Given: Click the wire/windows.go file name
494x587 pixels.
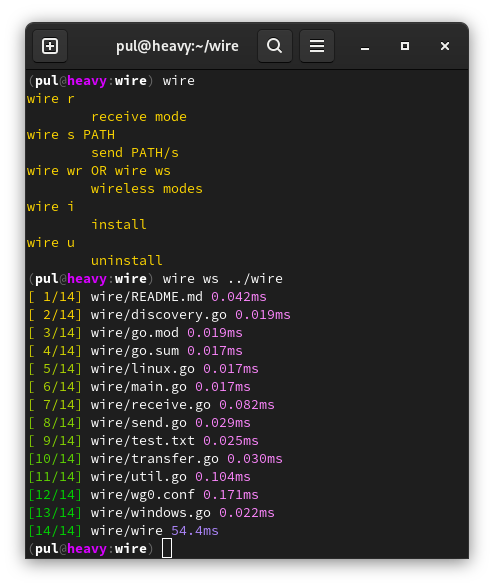Looking at the screenshot, I should coord(150,513).
